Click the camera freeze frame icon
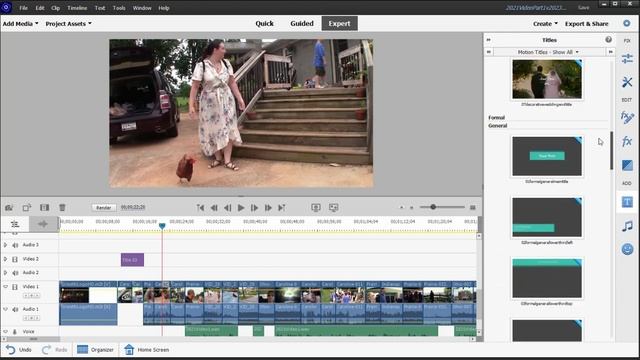 pyautogui.click(x=9, y=208)
